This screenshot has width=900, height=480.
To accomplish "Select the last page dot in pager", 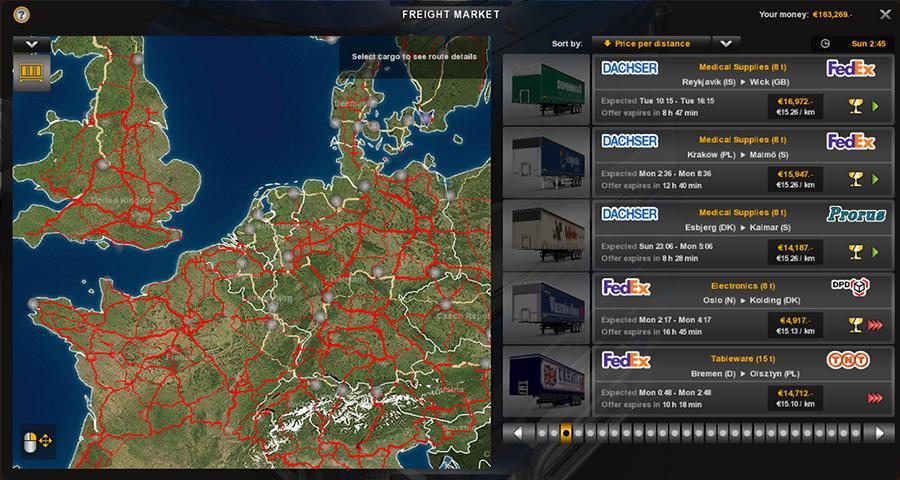I will [x=857, y=433].
